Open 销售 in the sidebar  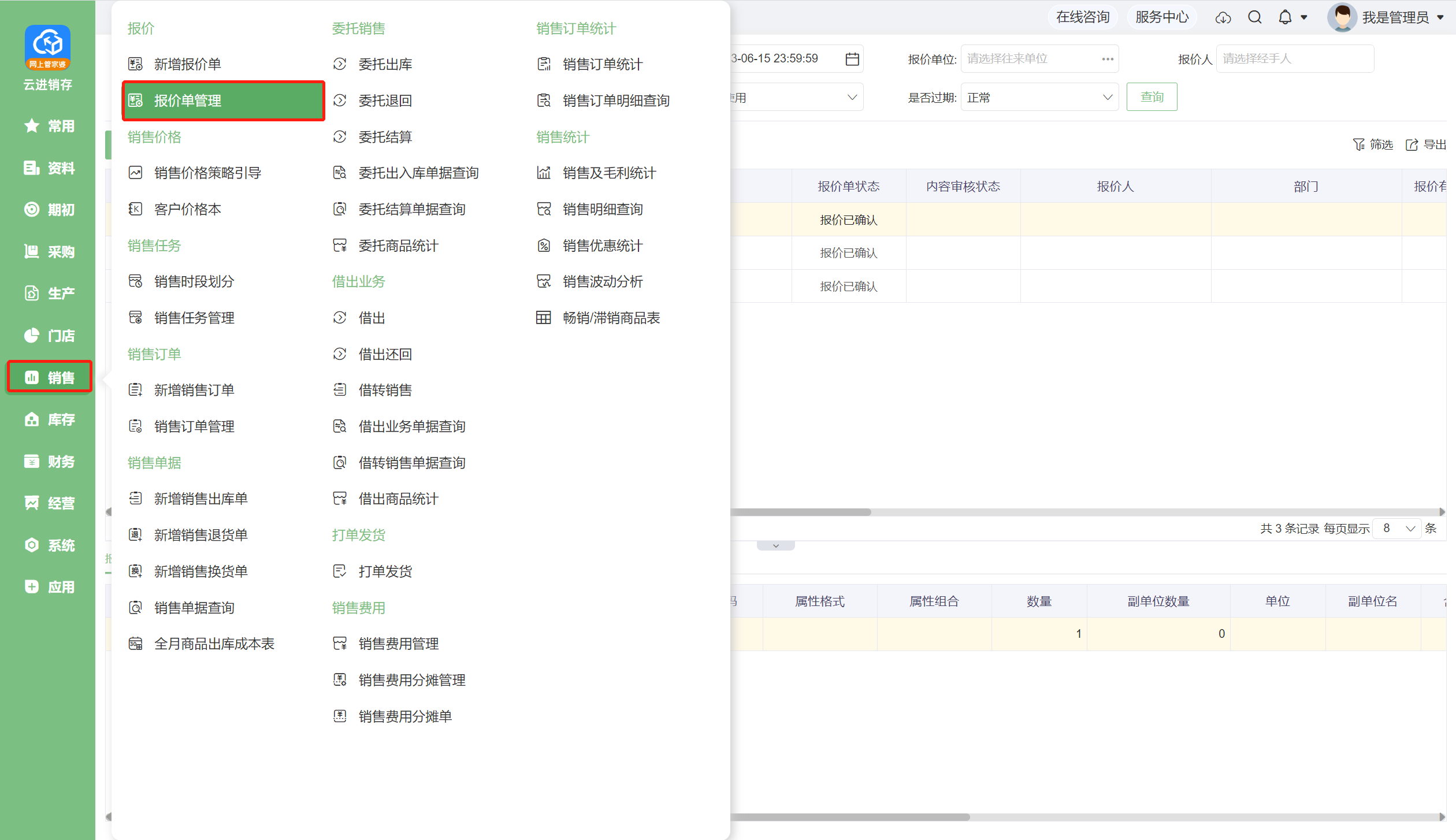coord(49,377)
